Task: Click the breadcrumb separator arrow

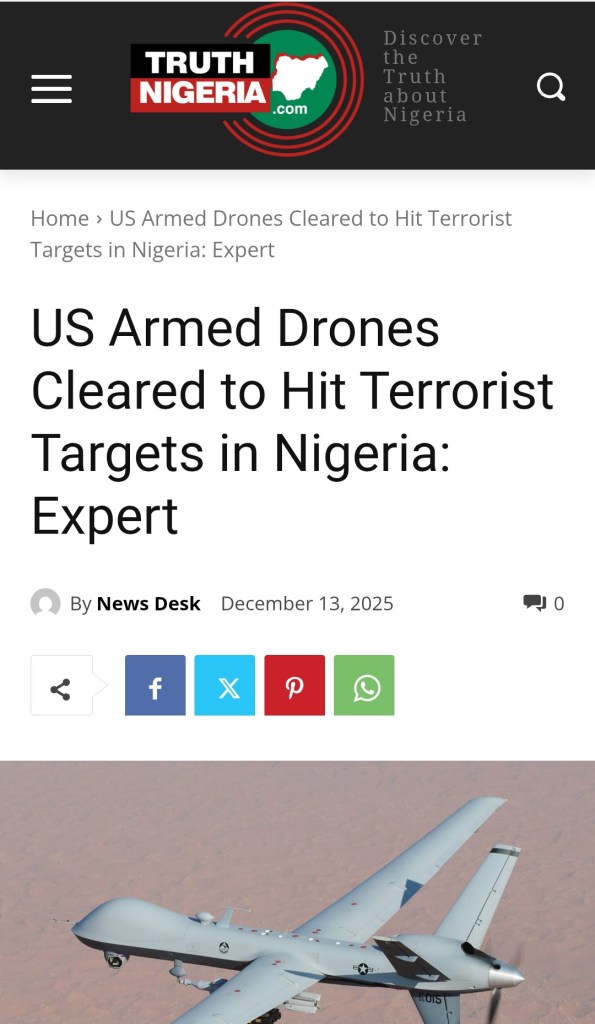Action: coord(99,218)
